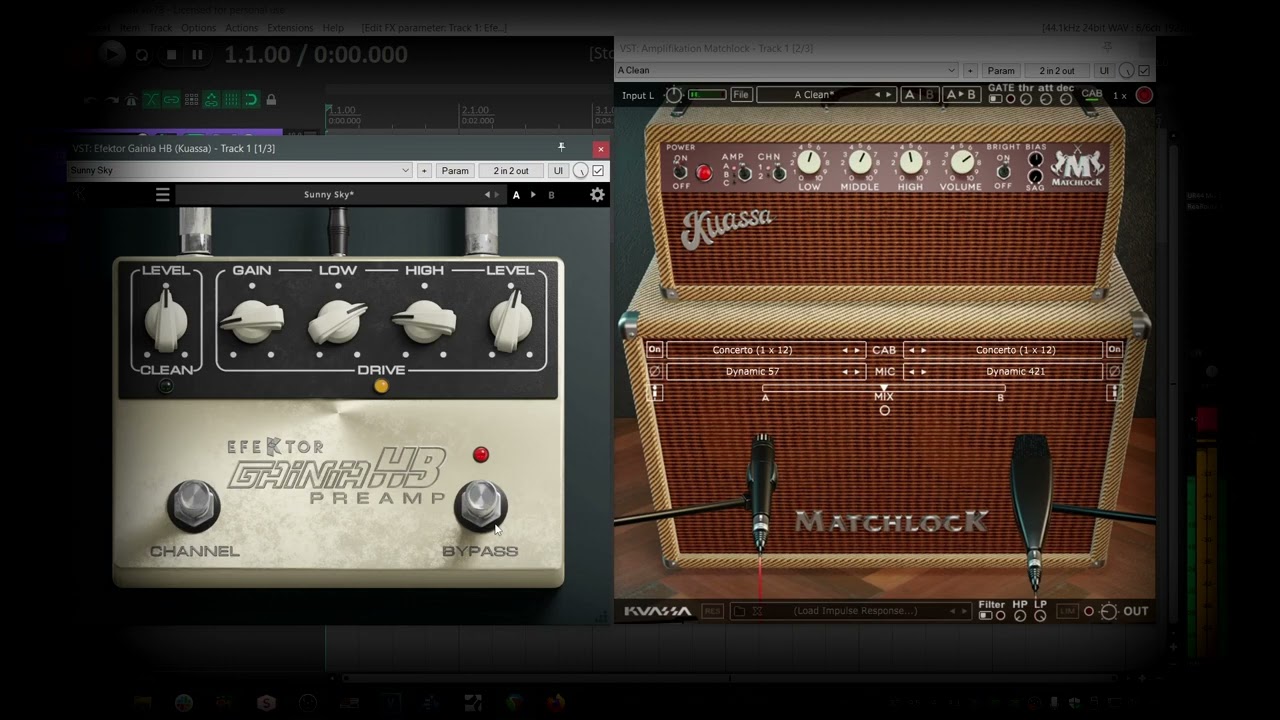1280x720 pixels.
Task: Open the Track menu
Action: (161, 28)
